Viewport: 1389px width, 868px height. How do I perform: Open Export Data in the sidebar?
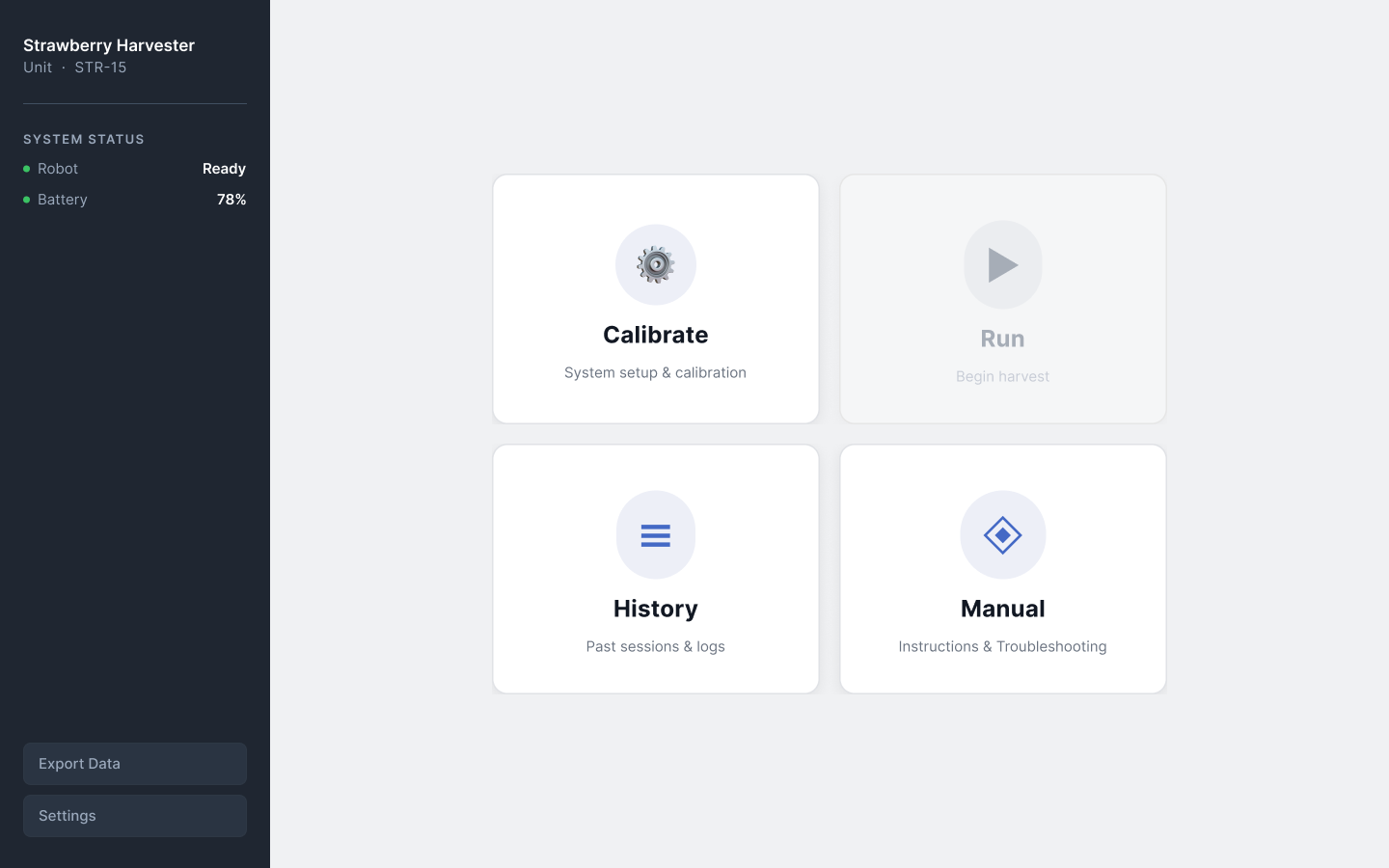(x=135, y=764)
